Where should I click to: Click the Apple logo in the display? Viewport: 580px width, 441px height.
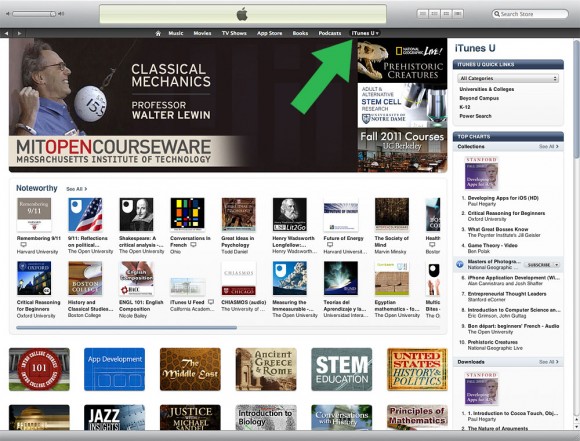click(242, 15)
